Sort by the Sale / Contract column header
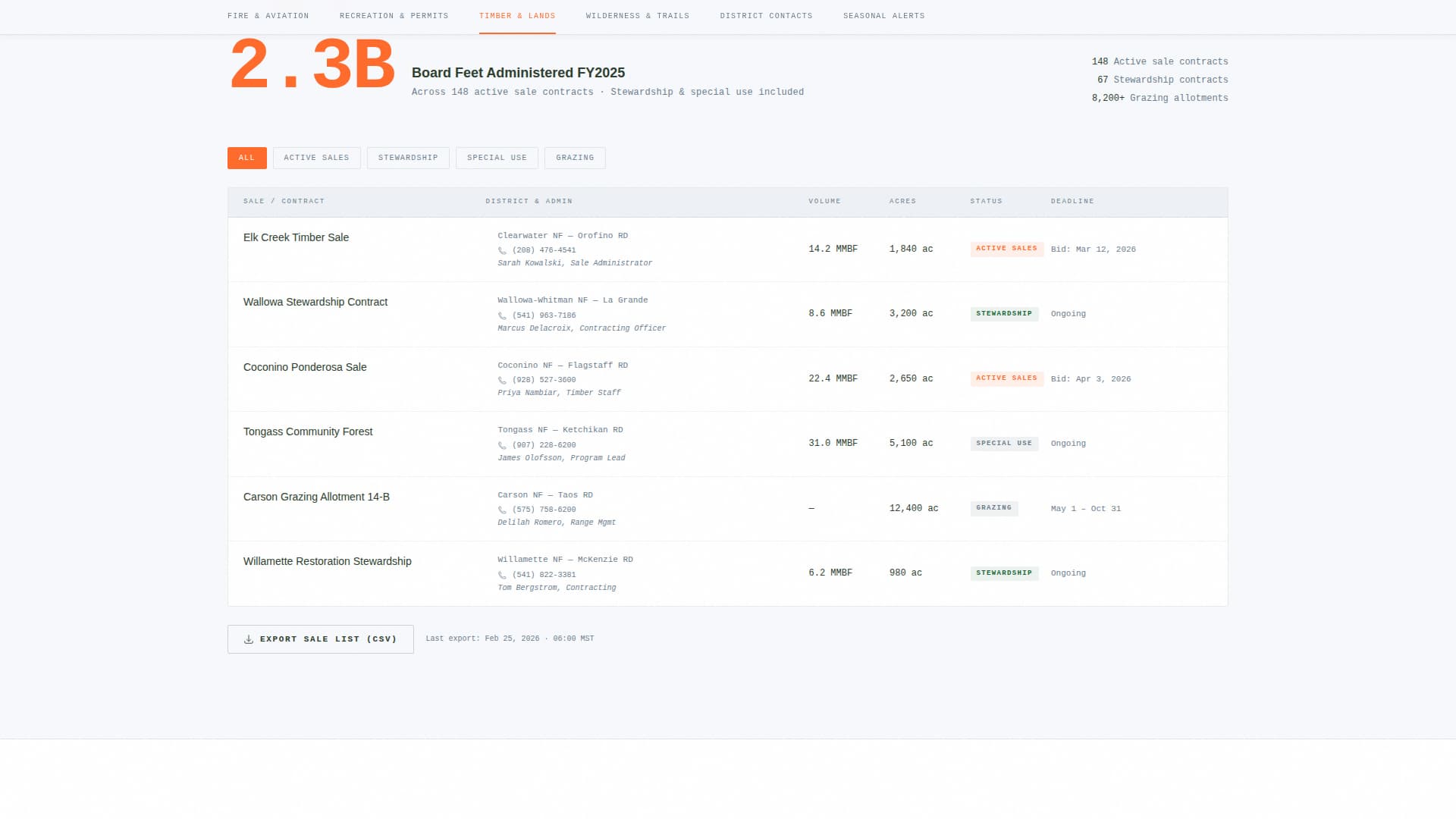 tap(284, 201)
